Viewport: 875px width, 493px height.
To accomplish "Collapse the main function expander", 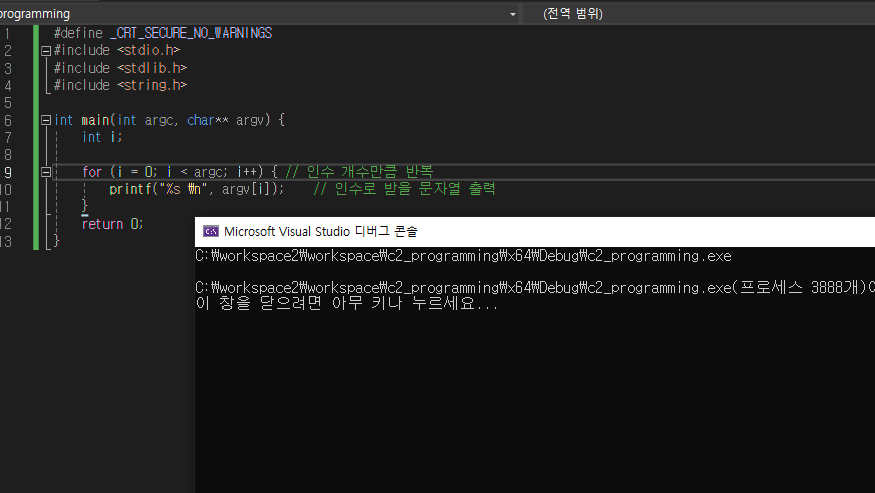I will (46, 120).
